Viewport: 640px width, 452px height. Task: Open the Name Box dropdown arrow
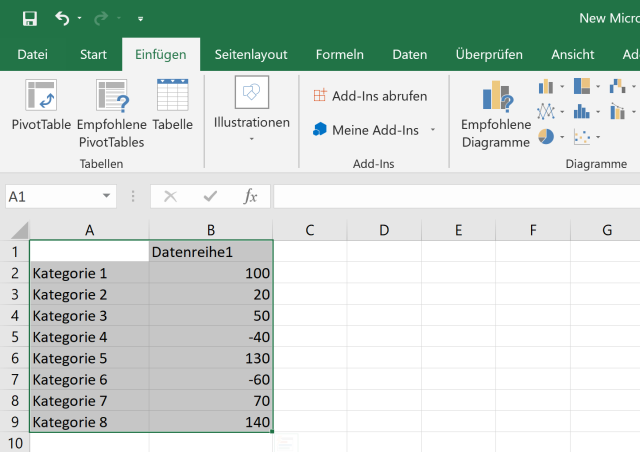pos(106,197)
